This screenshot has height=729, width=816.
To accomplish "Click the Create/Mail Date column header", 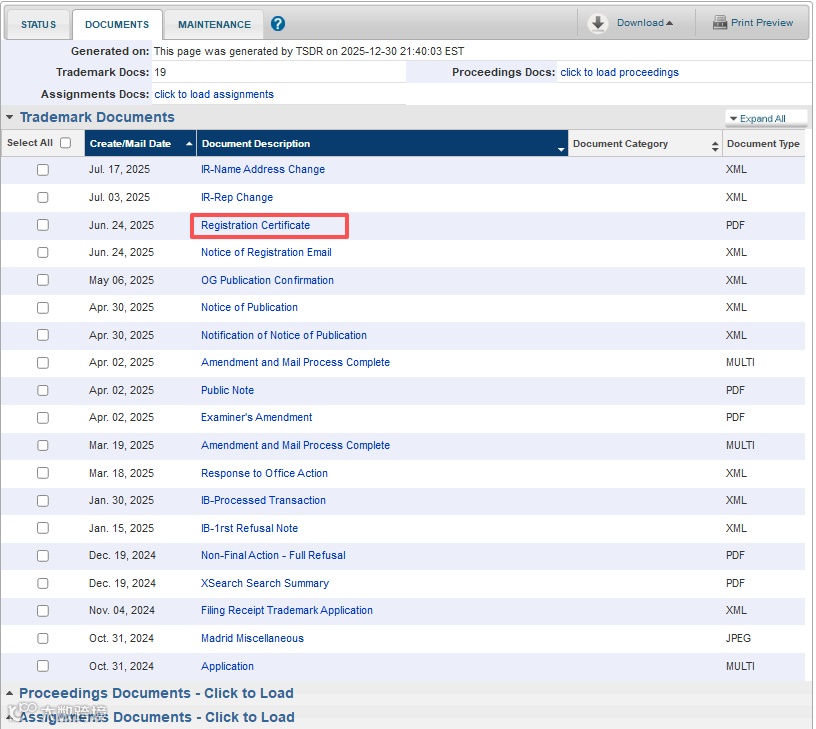I will coord(141,144).
